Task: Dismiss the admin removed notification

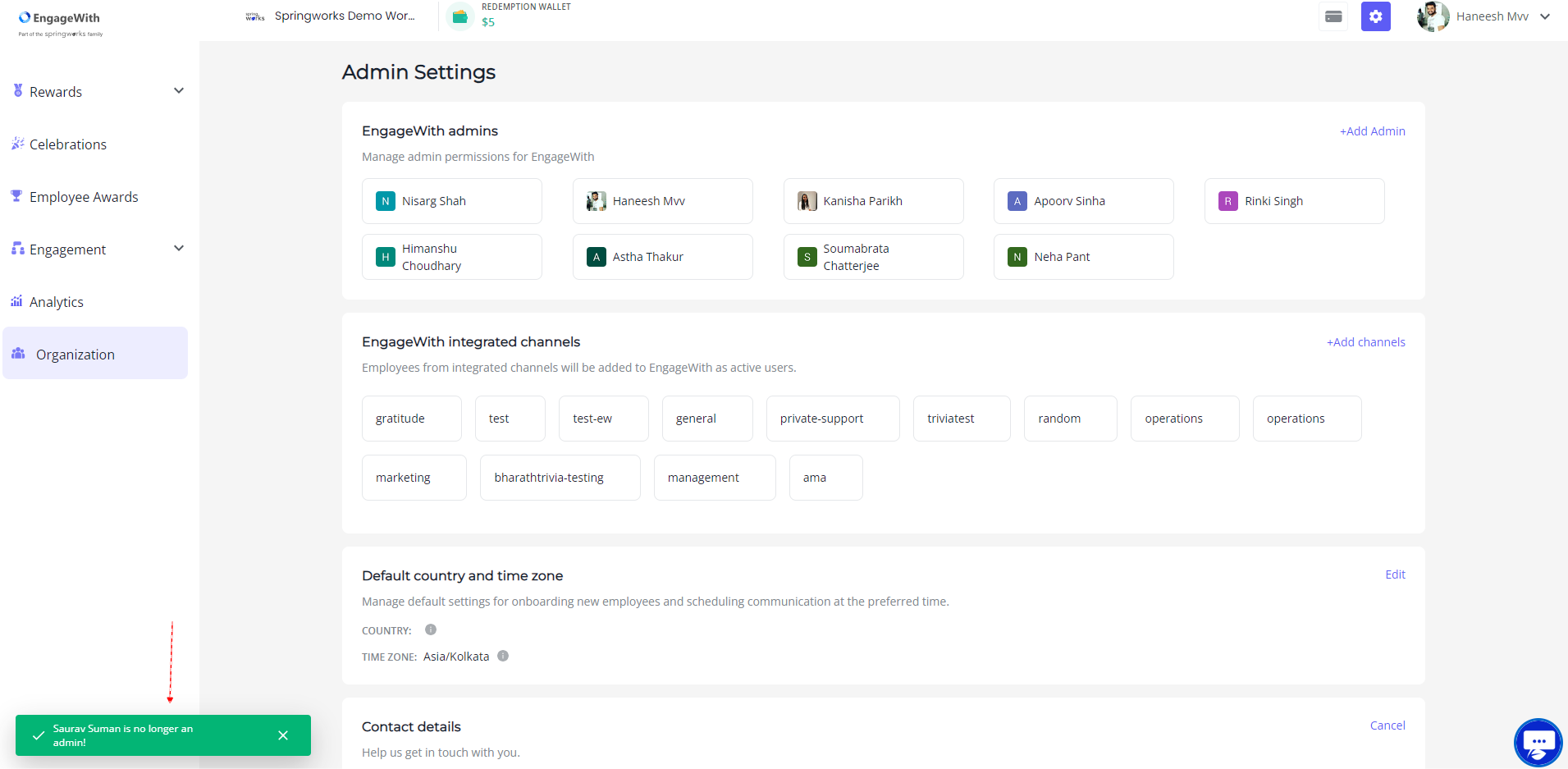Action: [x=283, y=735]
